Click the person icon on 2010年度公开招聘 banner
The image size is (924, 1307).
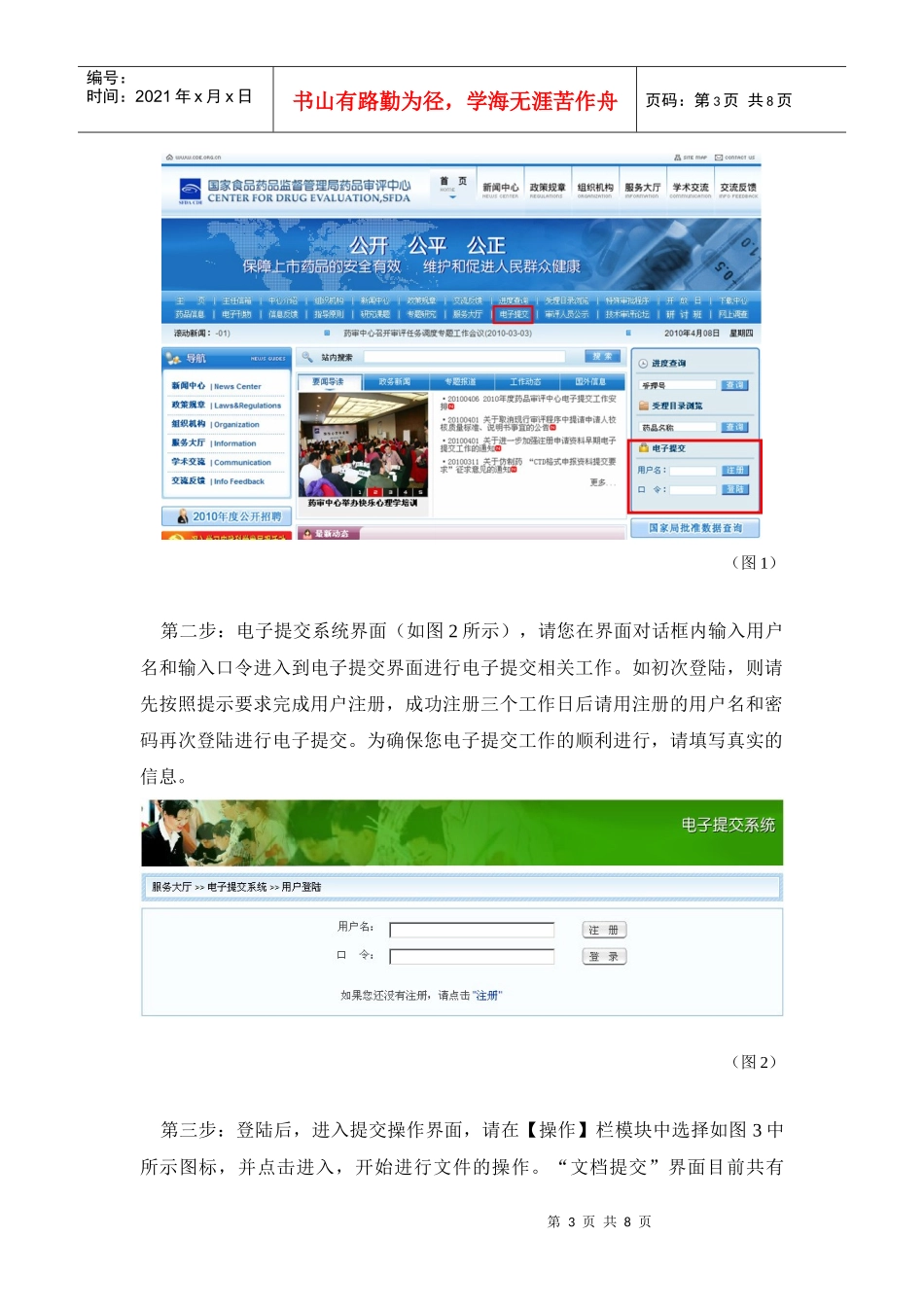click(x=182, y=515)
